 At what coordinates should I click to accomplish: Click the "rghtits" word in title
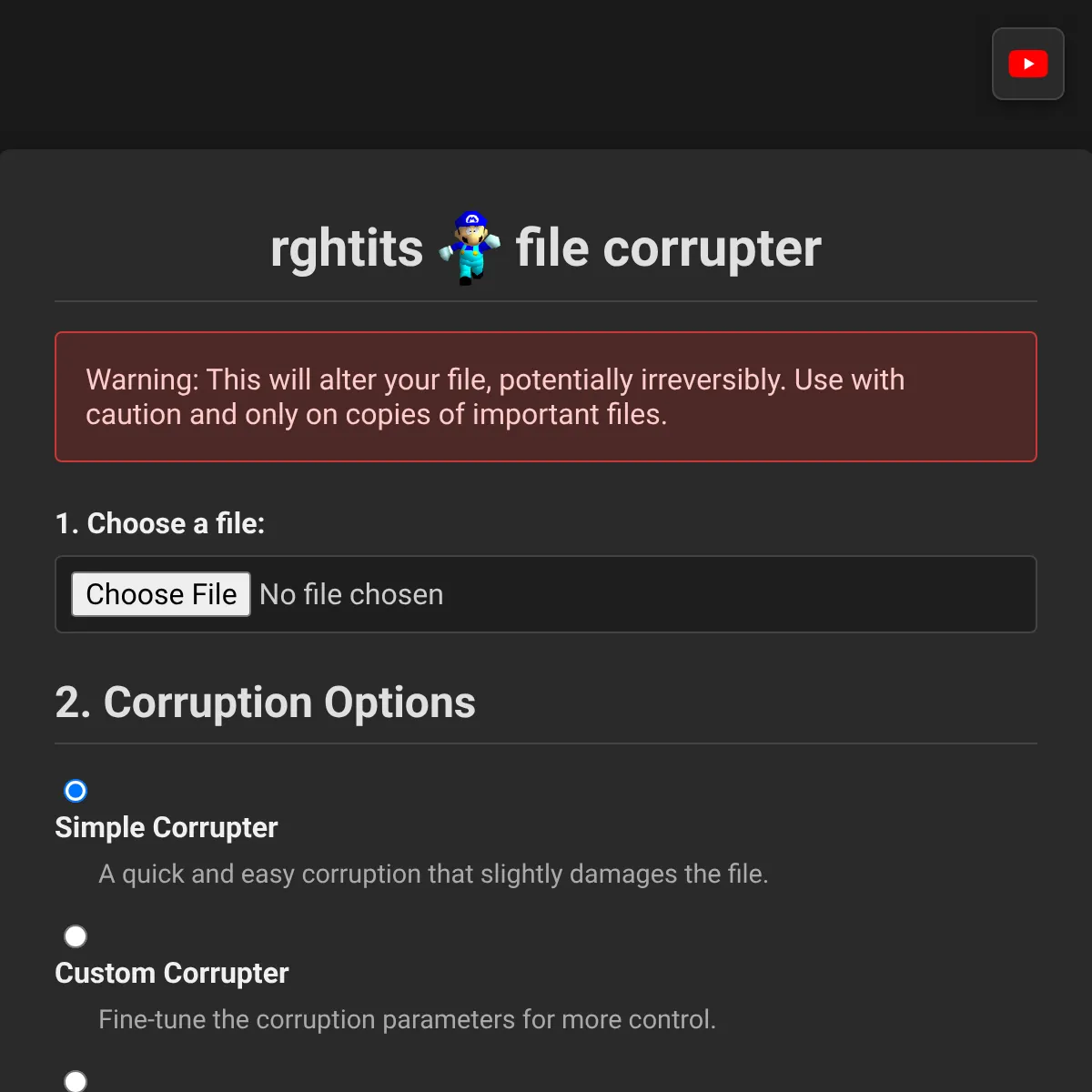347,248
